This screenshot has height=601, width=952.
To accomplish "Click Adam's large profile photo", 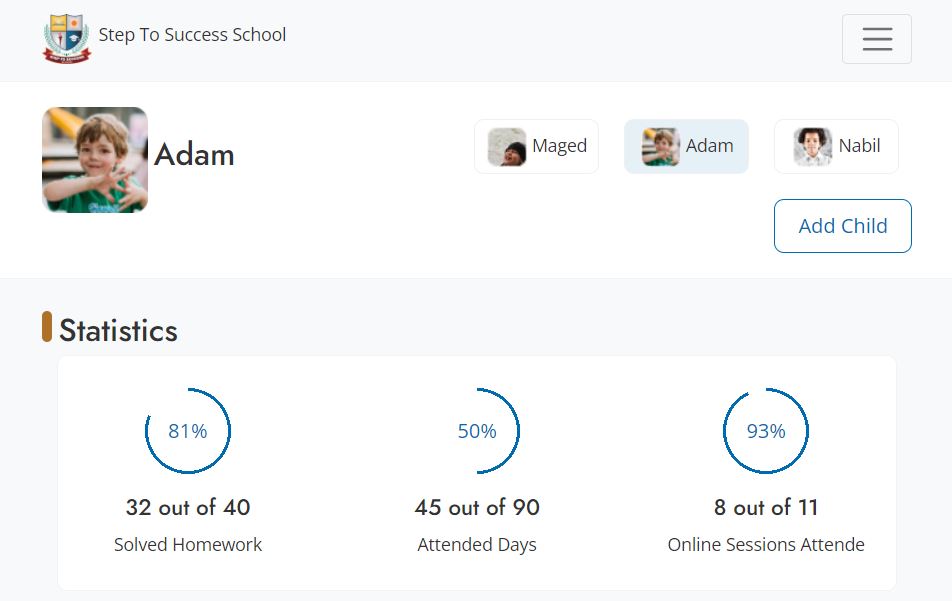I will click(95, 160).
